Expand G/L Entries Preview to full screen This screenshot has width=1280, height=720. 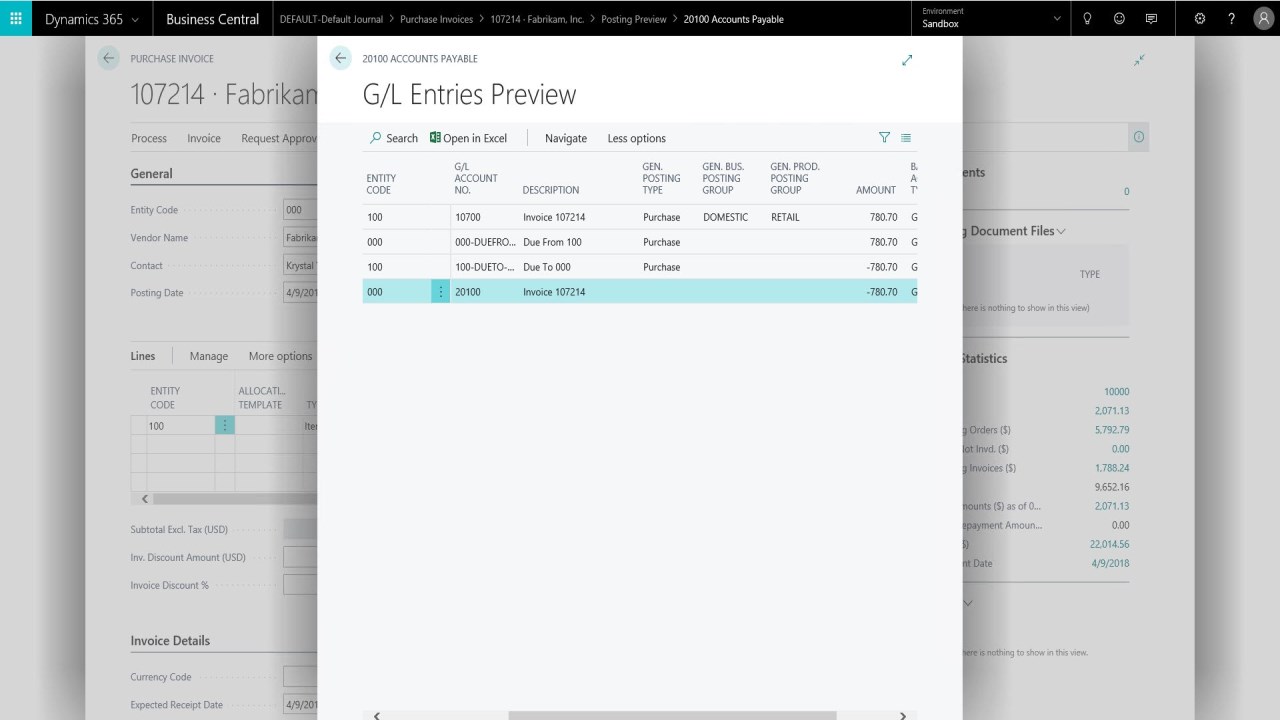coord(907,60)
